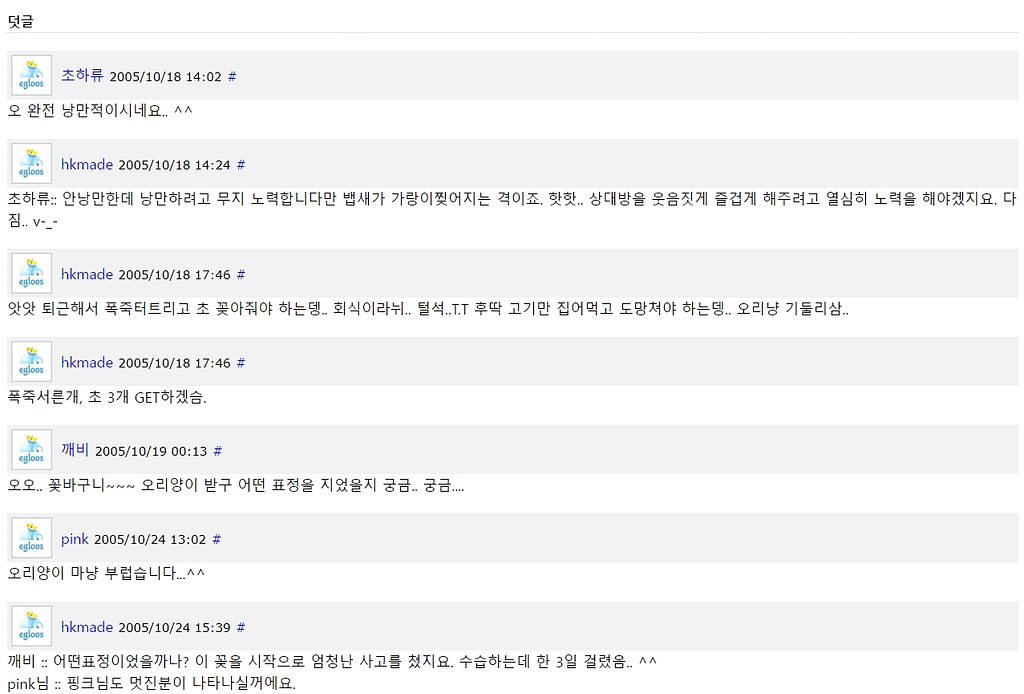This screenshot has height=694, width=1024.
Task: Click # permalink next to 15:39 timestamp
Action: tap(241, 627)
